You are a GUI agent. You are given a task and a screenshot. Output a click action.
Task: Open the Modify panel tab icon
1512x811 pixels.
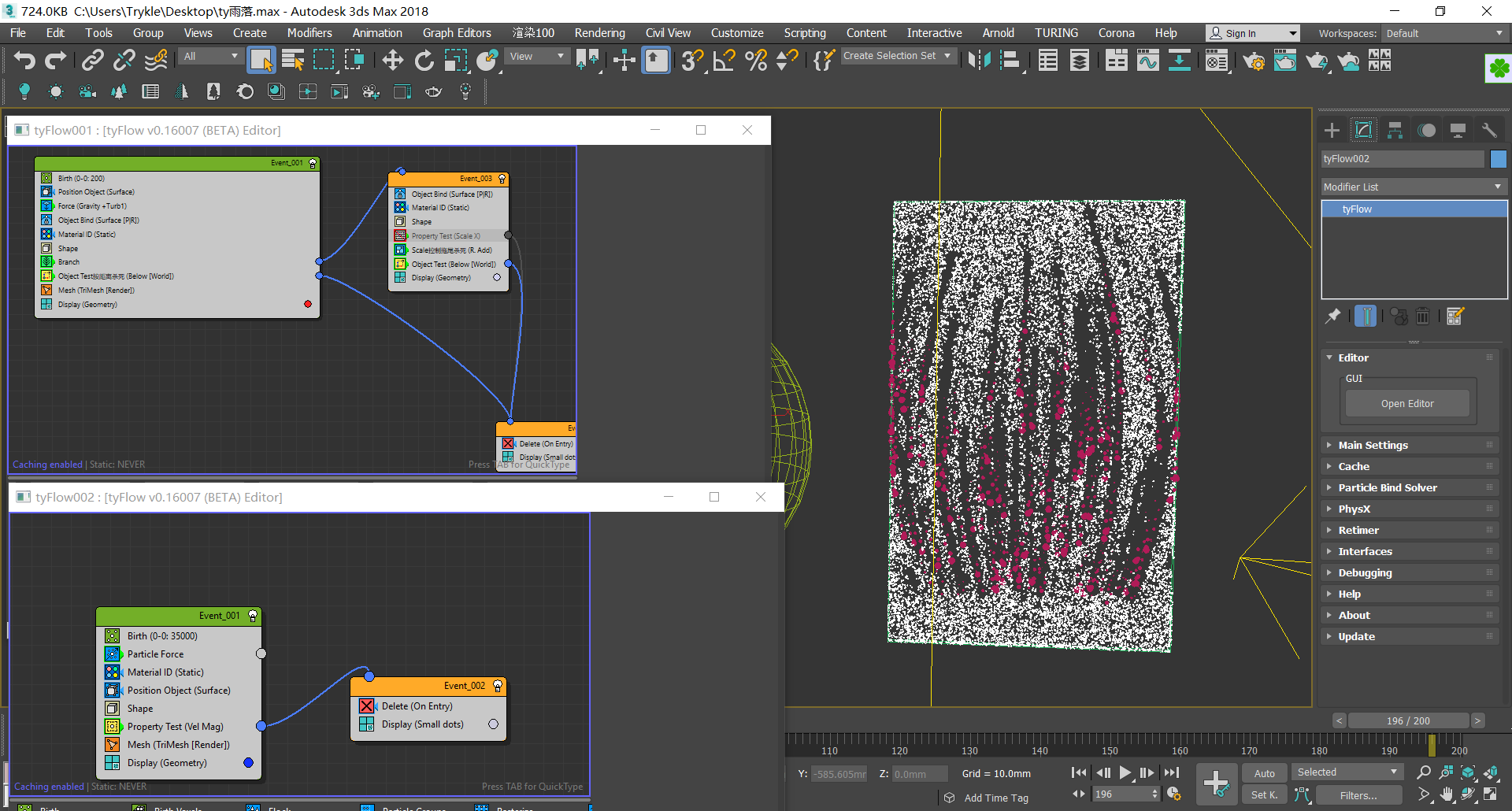pos(1363,130)
